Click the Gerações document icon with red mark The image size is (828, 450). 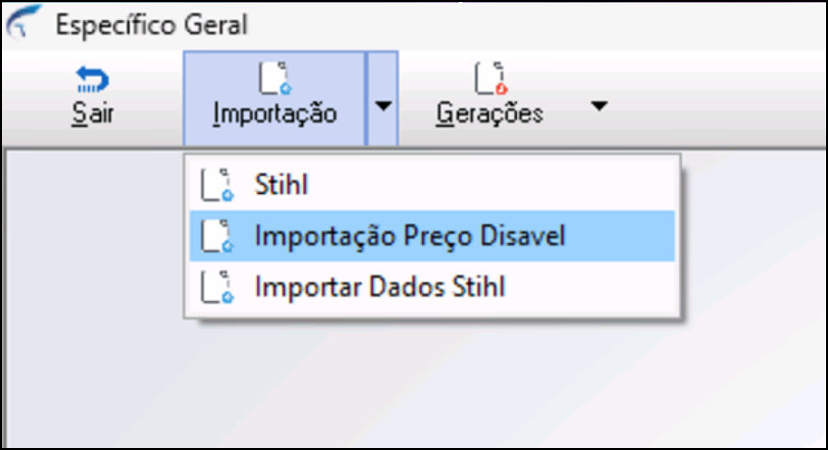[x=491, y=78]
